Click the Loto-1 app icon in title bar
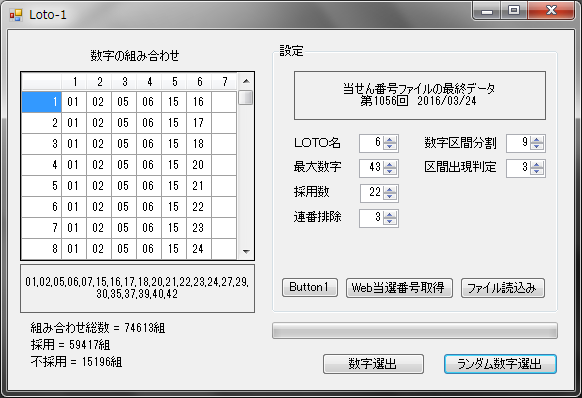Image resolution: width=582 pixels, height=398 pixels. pos(16,15)
